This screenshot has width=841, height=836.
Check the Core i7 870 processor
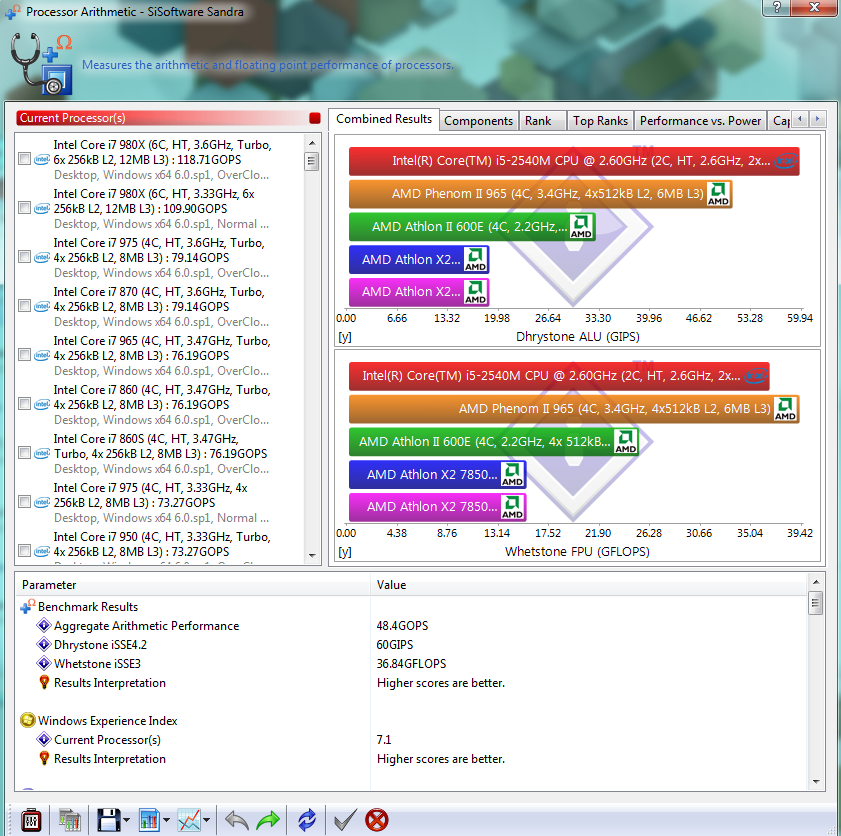(24, 306)
